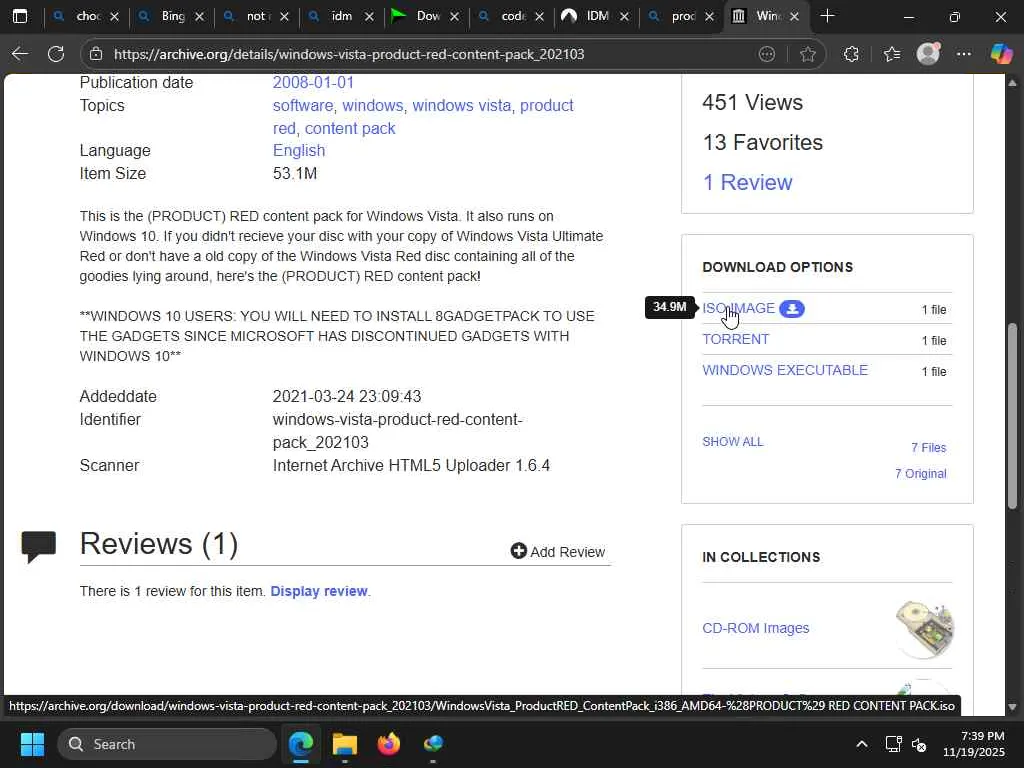Open CD-ROM Images collection thumbnail
The height and width of the screenshot is (768, 1024).
[924, 629]
